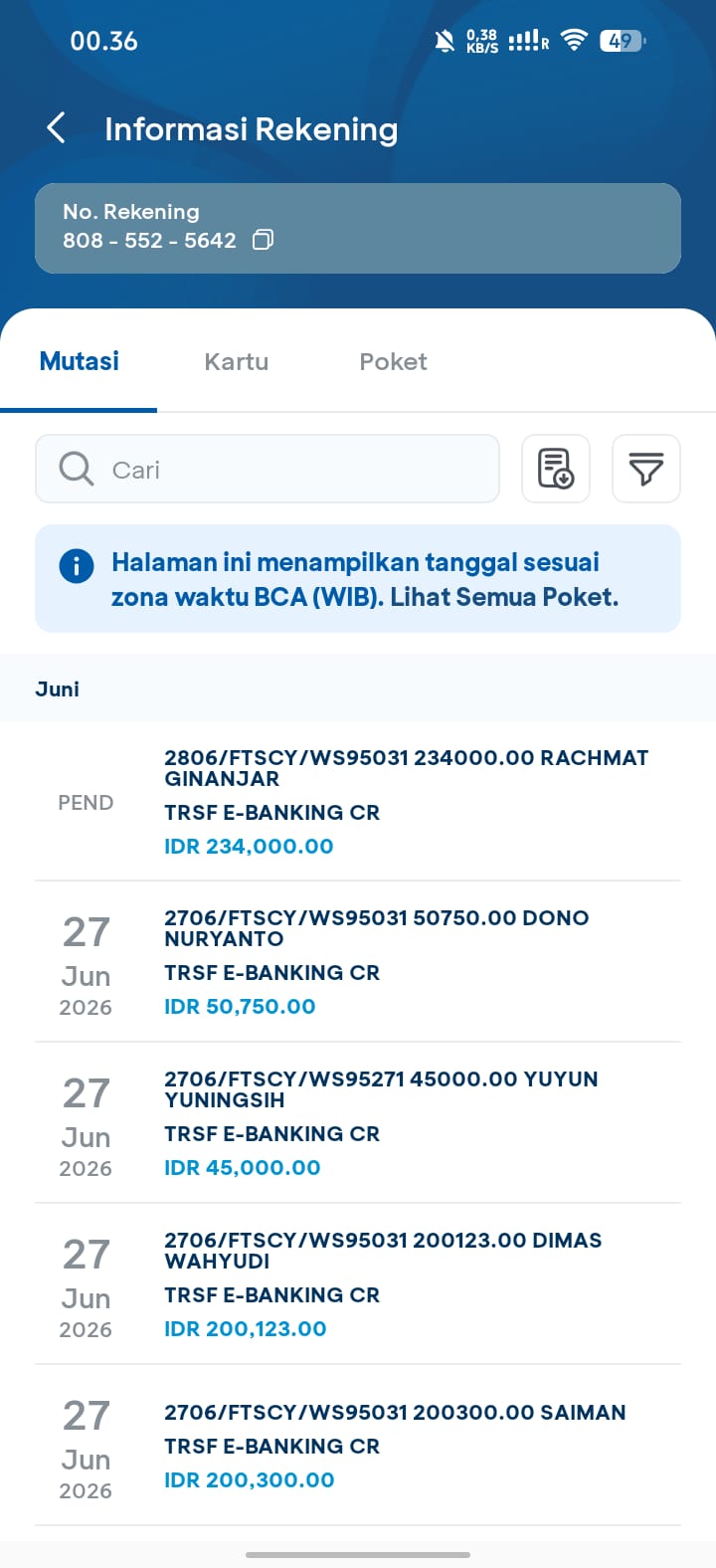Open the SAIMAN transfer entry

pyautogui.click(x=358, y=1446)
